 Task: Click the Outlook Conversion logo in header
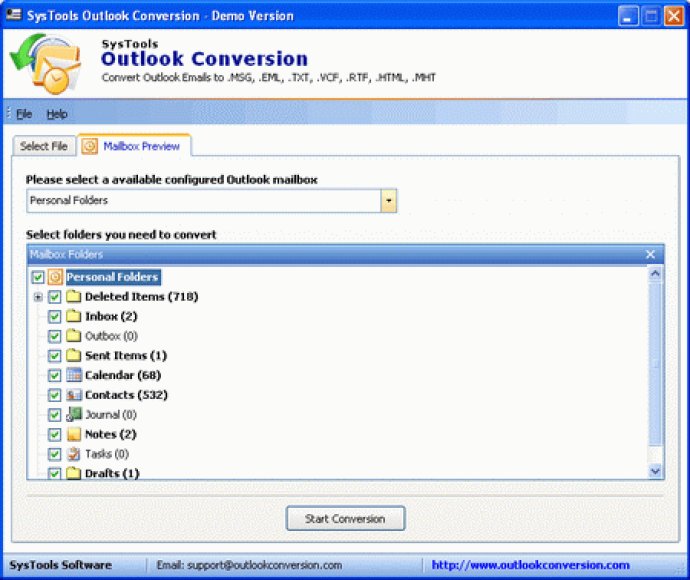[x=46, y=64]
